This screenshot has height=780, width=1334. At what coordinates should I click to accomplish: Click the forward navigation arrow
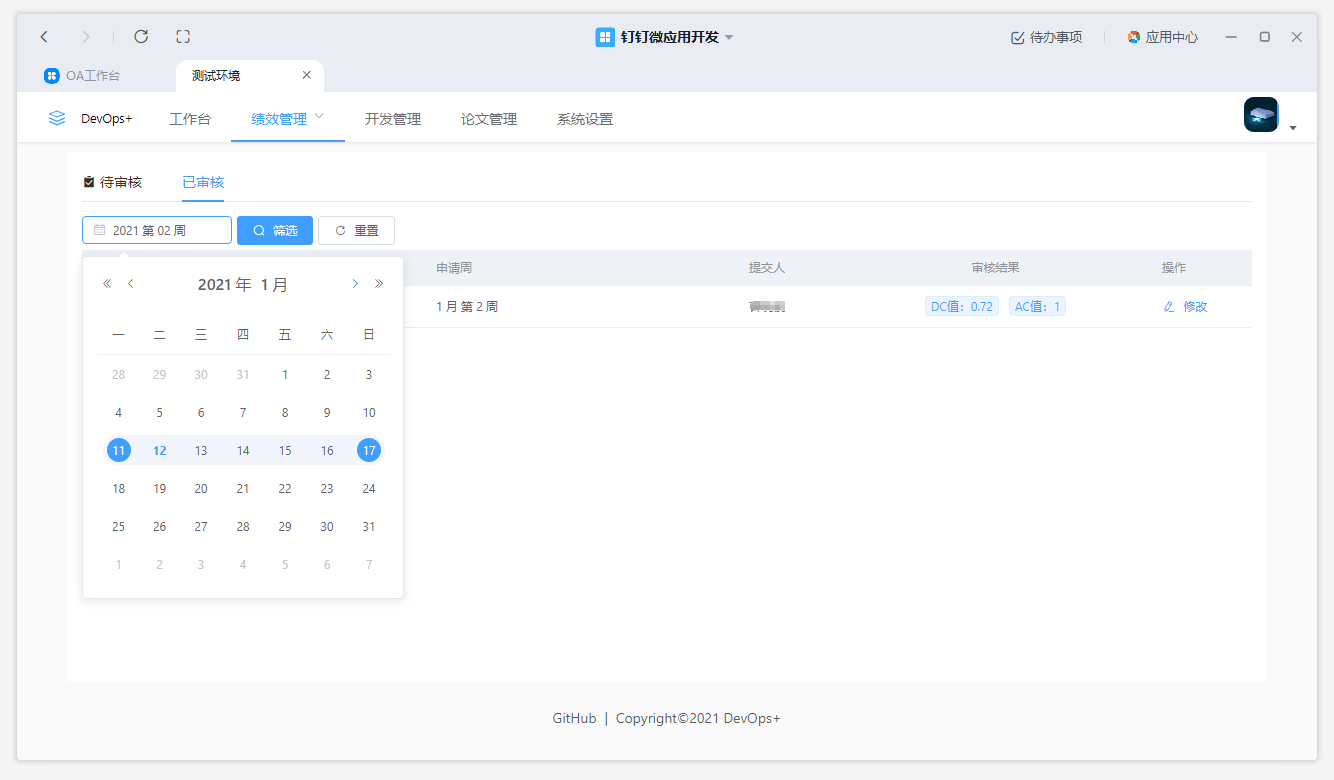coord(85,37)
